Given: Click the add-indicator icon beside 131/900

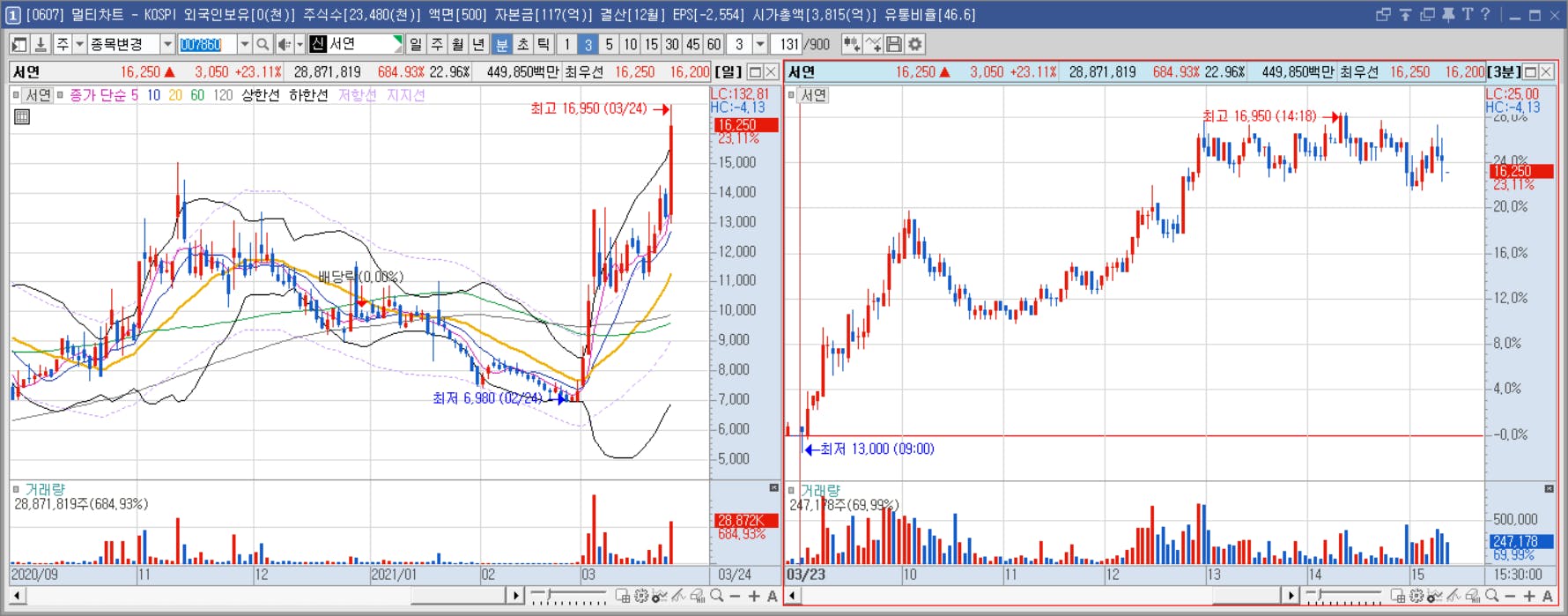Looking at the screenshot, I should coord(851,44).
